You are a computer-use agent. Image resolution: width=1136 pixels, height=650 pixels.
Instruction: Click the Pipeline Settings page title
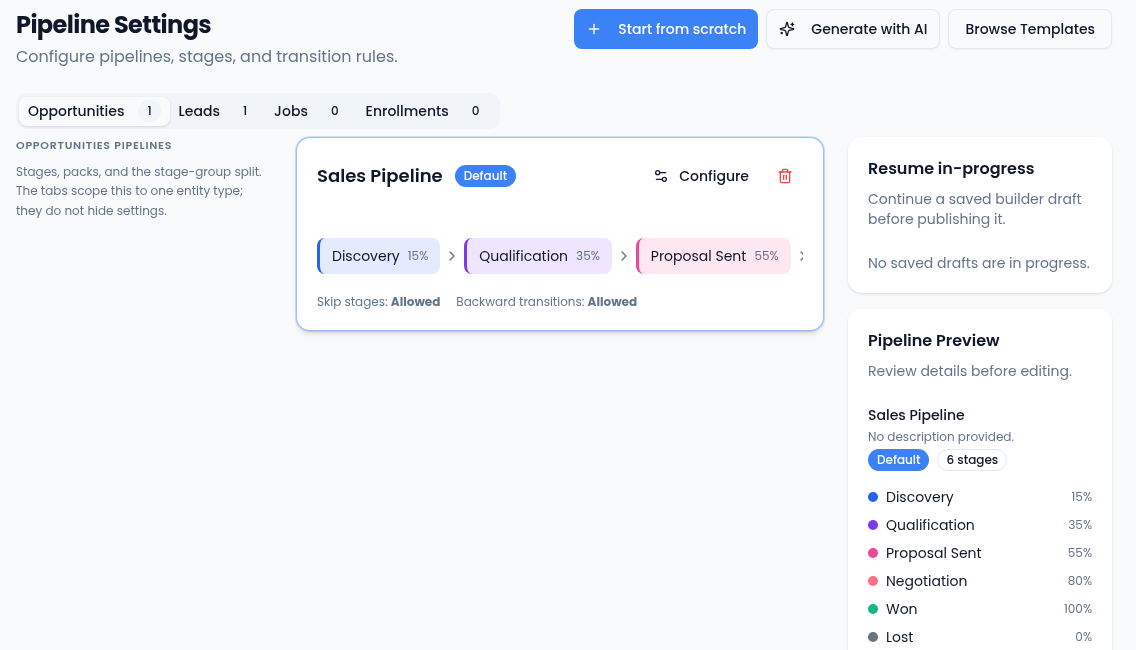pos(113,25)
